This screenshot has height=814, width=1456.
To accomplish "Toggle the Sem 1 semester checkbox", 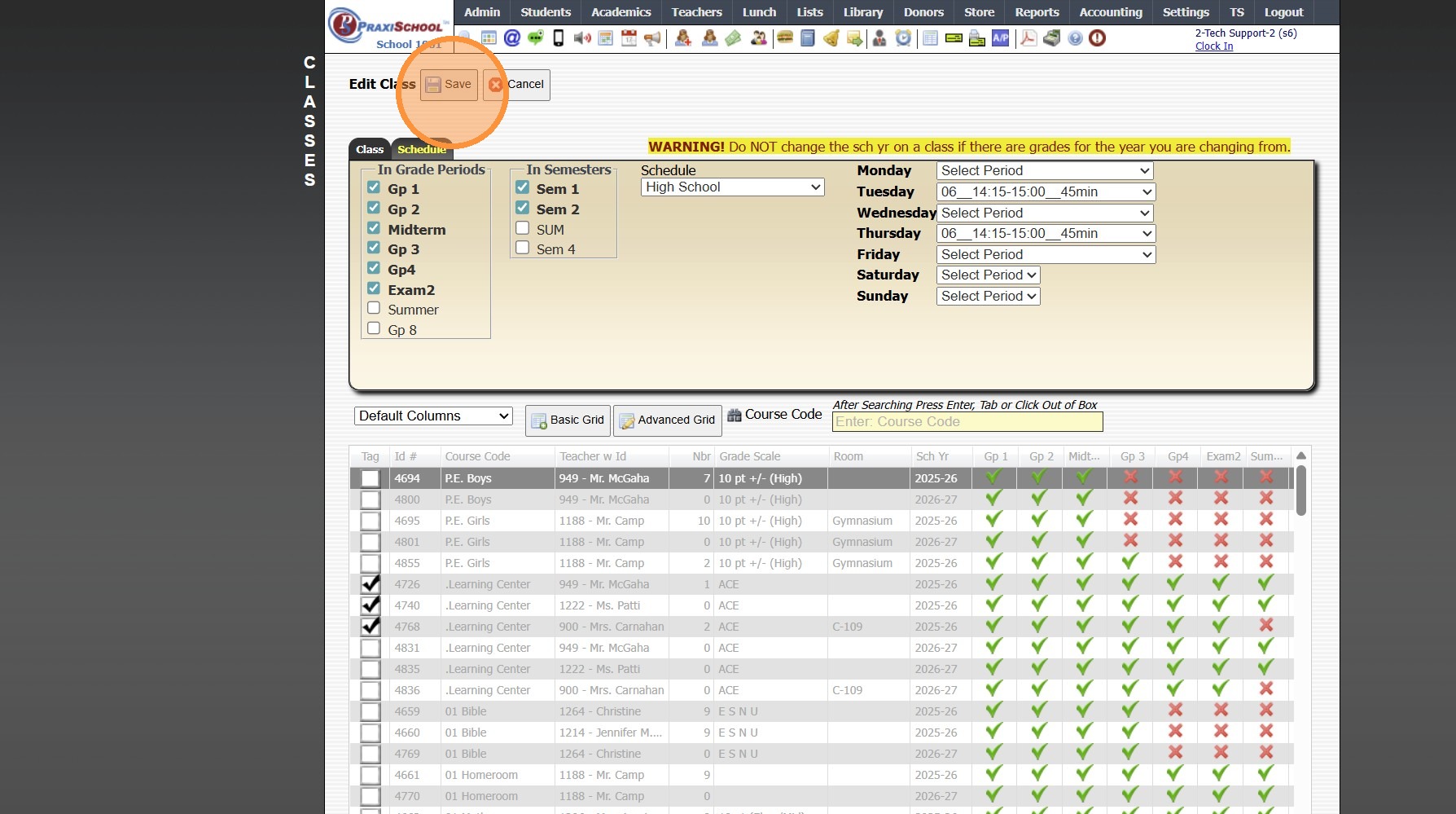I will coord(523,187).
